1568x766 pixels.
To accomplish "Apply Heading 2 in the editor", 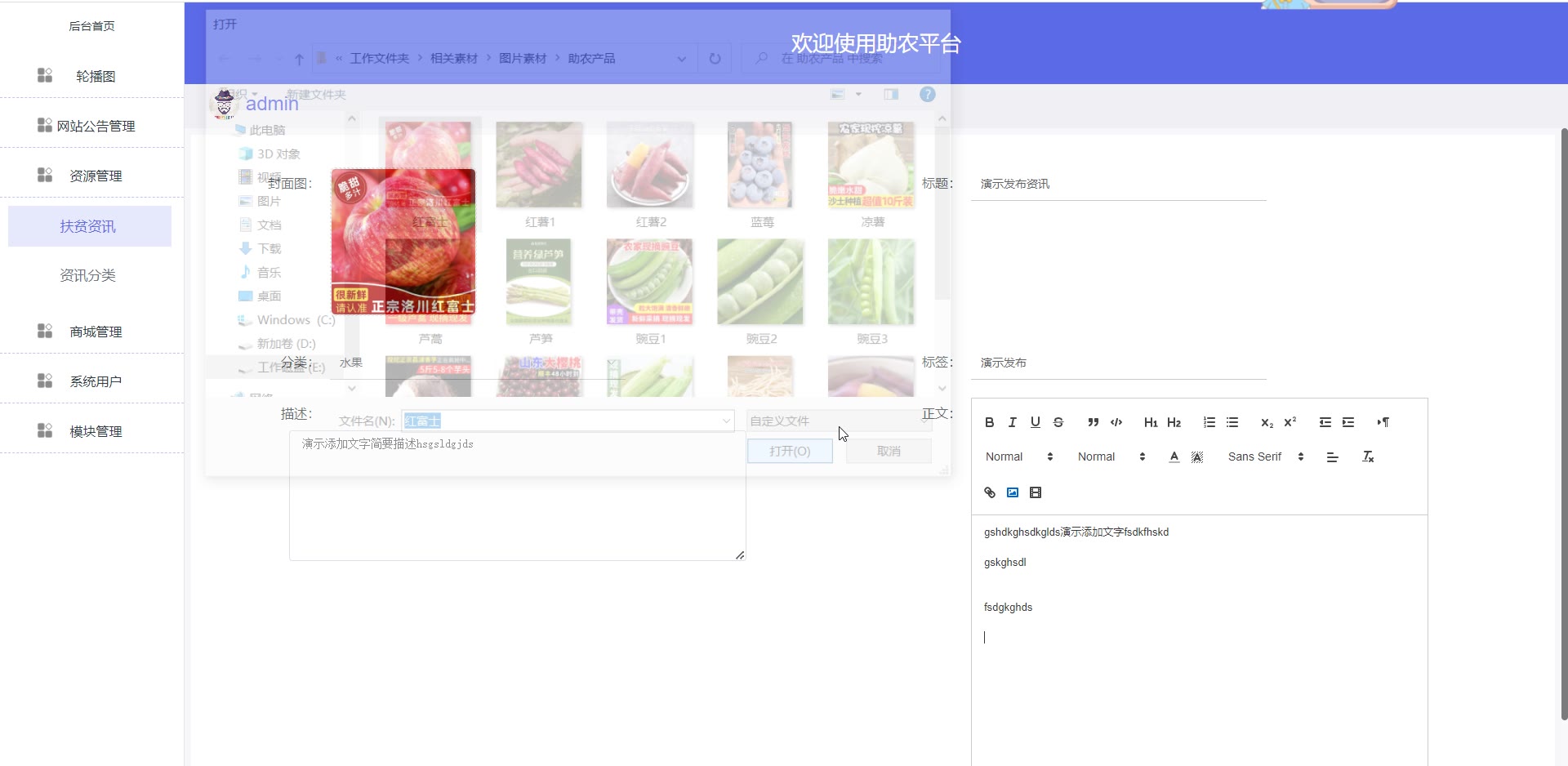I will pos(1174,422).
